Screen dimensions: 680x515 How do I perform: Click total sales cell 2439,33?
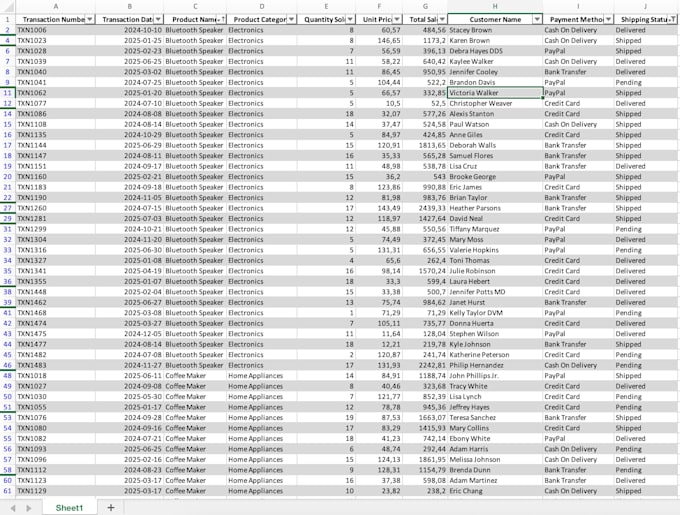tap(425, 208)
